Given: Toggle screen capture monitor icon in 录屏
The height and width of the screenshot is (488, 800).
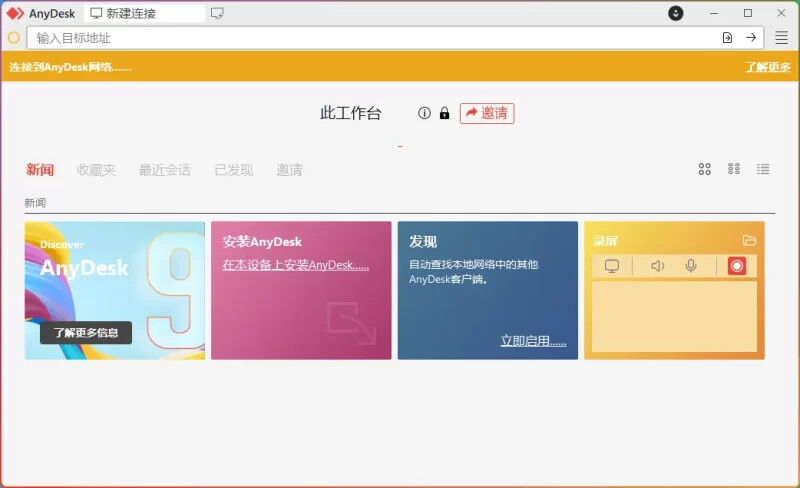Looking at the screenshot, I should point(612,266).
